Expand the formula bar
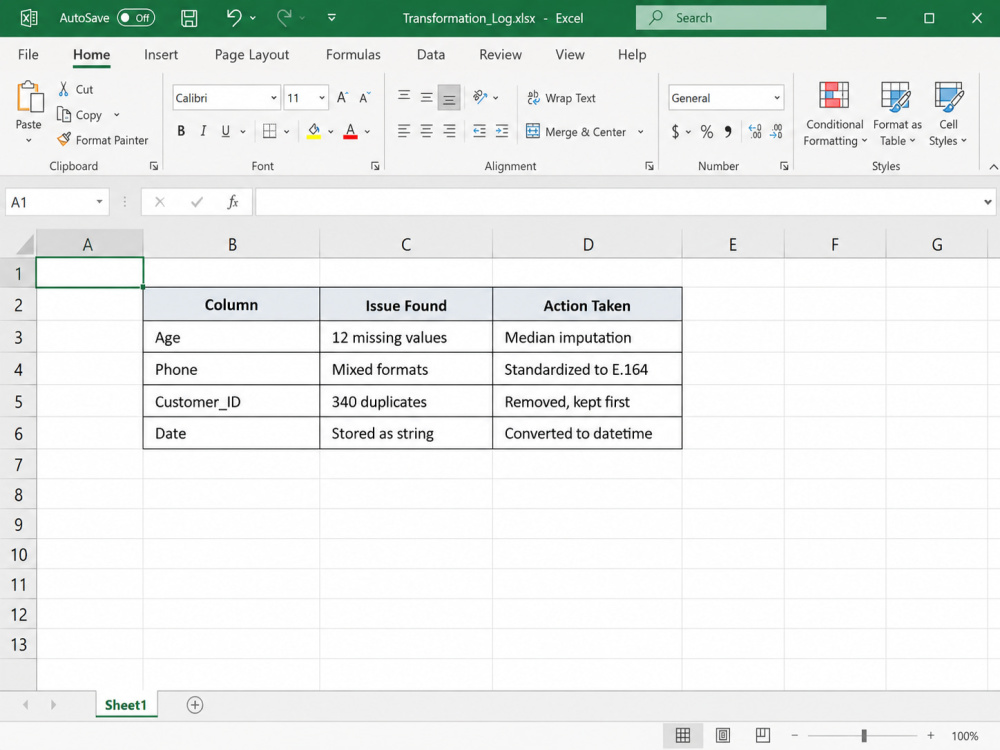This screenshot has width=1000, height=750. tap(987, 202)
